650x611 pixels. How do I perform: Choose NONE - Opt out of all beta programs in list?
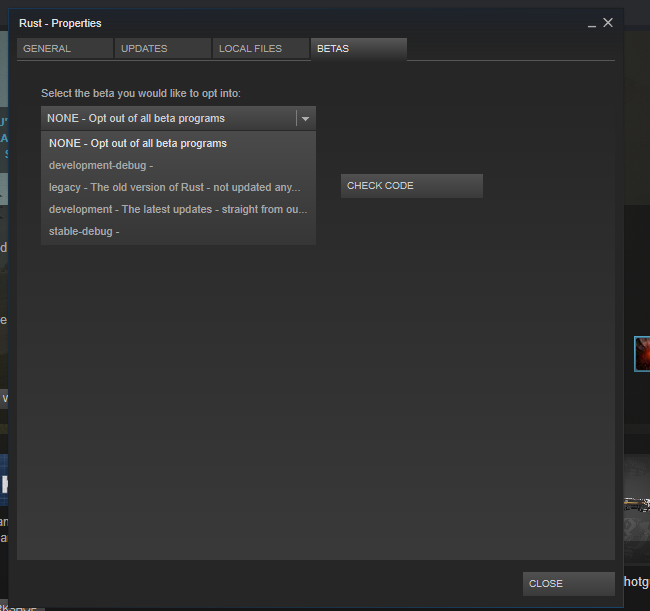coord(178,143)
